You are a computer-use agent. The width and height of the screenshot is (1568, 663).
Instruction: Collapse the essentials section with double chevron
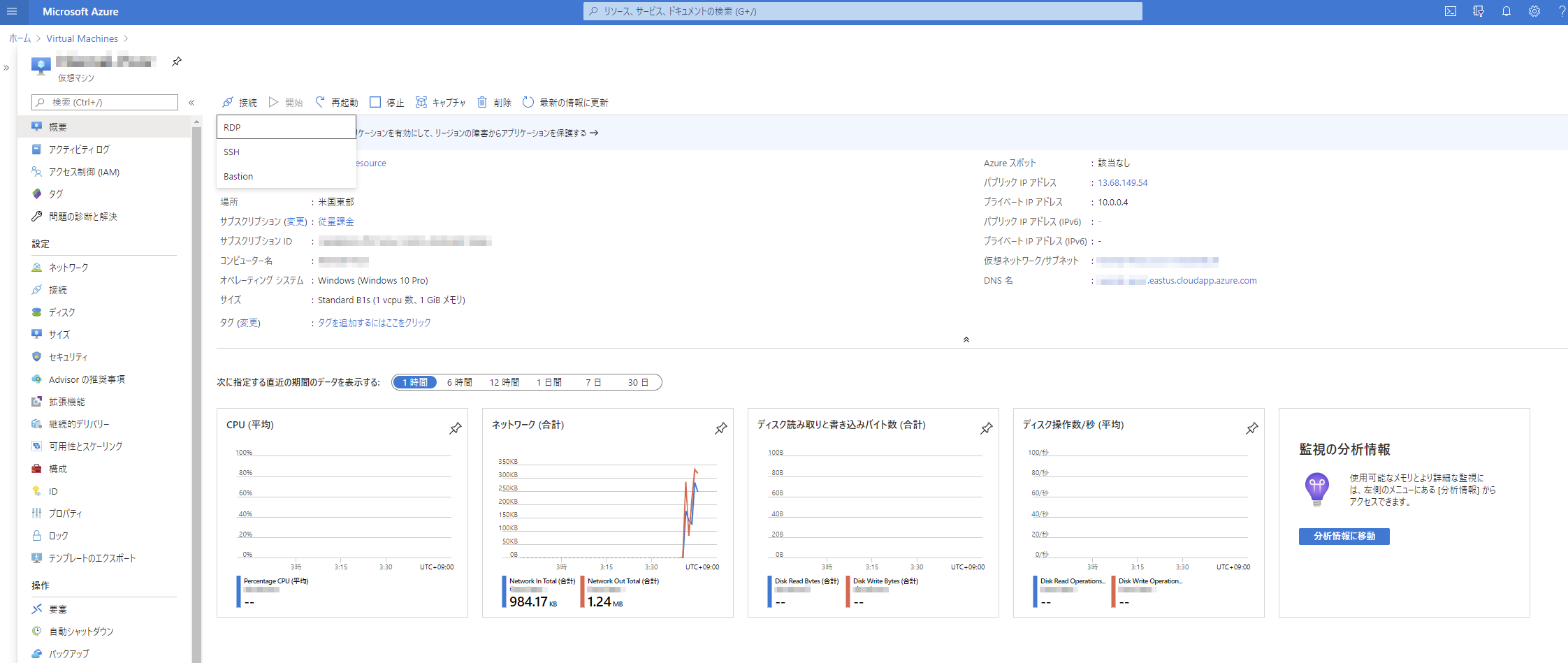tap(966, 340)
